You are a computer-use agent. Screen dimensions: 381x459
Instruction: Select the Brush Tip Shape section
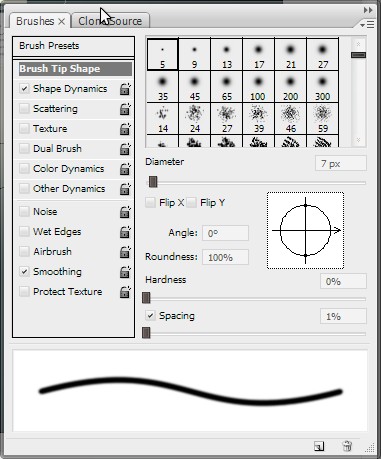pyautogui.click(x=75, y=69)
